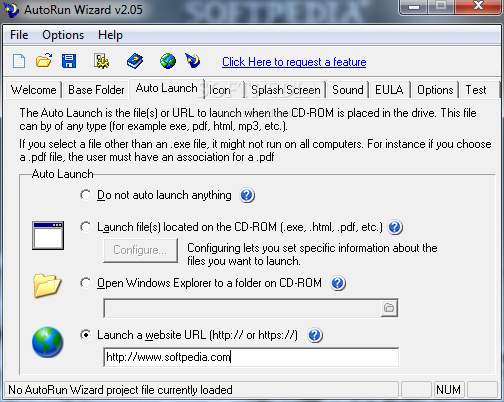Click the Configure... button
The height and width of the screenshot is (402, 504).
(140, 250)
